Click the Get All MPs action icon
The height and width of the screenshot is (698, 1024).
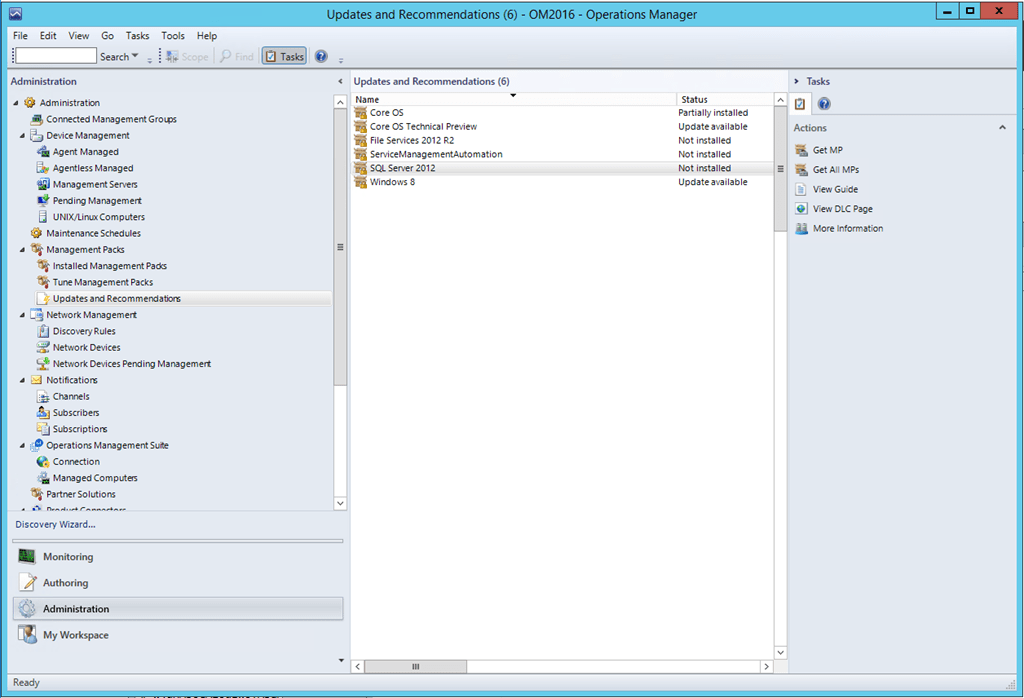[x=801, y=170]
